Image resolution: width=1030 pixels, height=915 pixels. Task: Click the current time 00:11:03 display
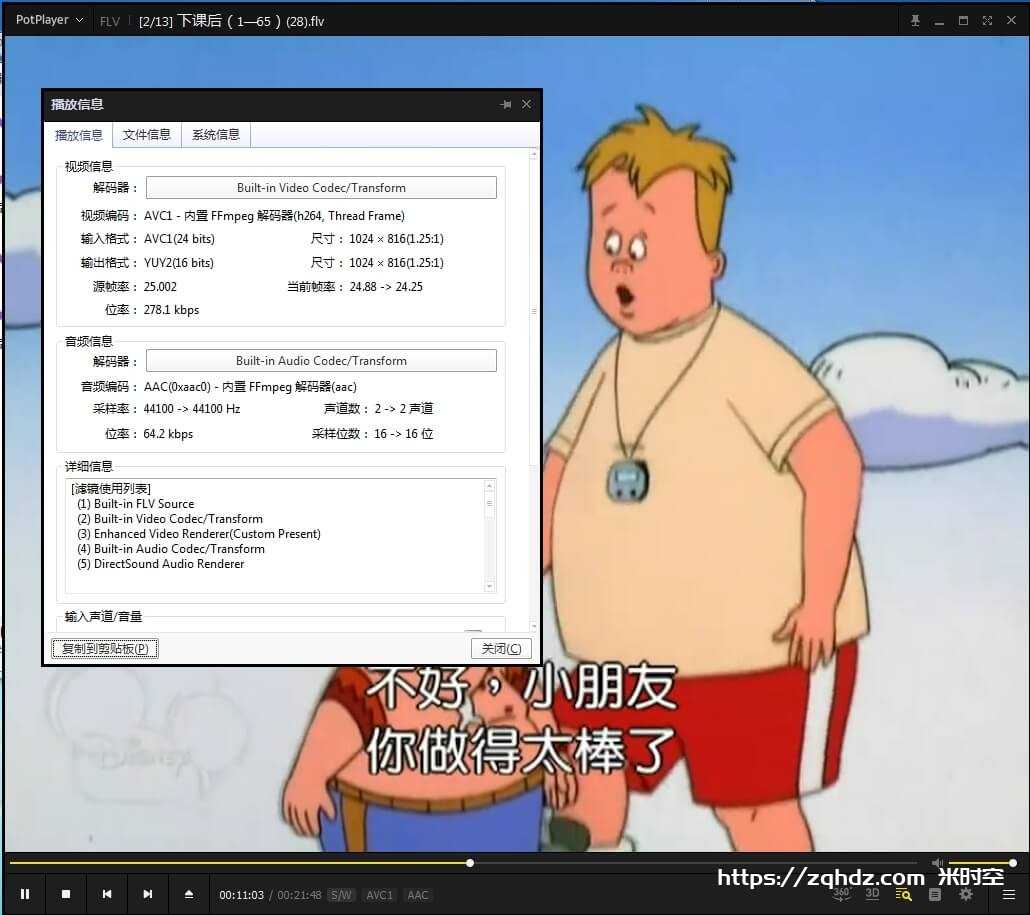[x=242, y=895]
